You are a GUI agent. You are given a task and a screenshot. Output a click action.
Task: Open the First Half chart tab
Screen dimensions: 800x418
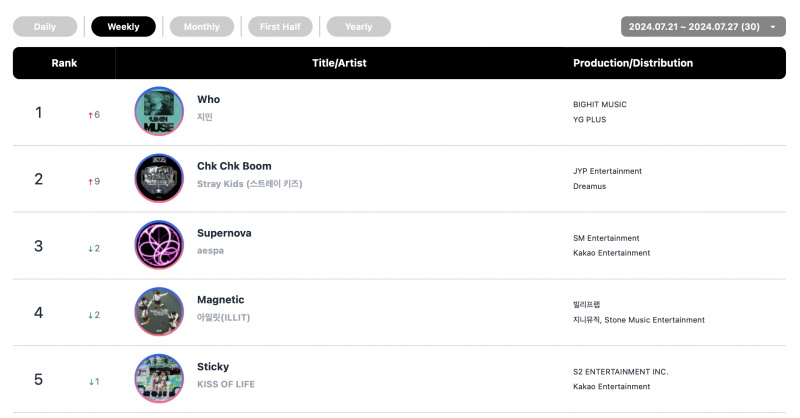coord(280,27)
